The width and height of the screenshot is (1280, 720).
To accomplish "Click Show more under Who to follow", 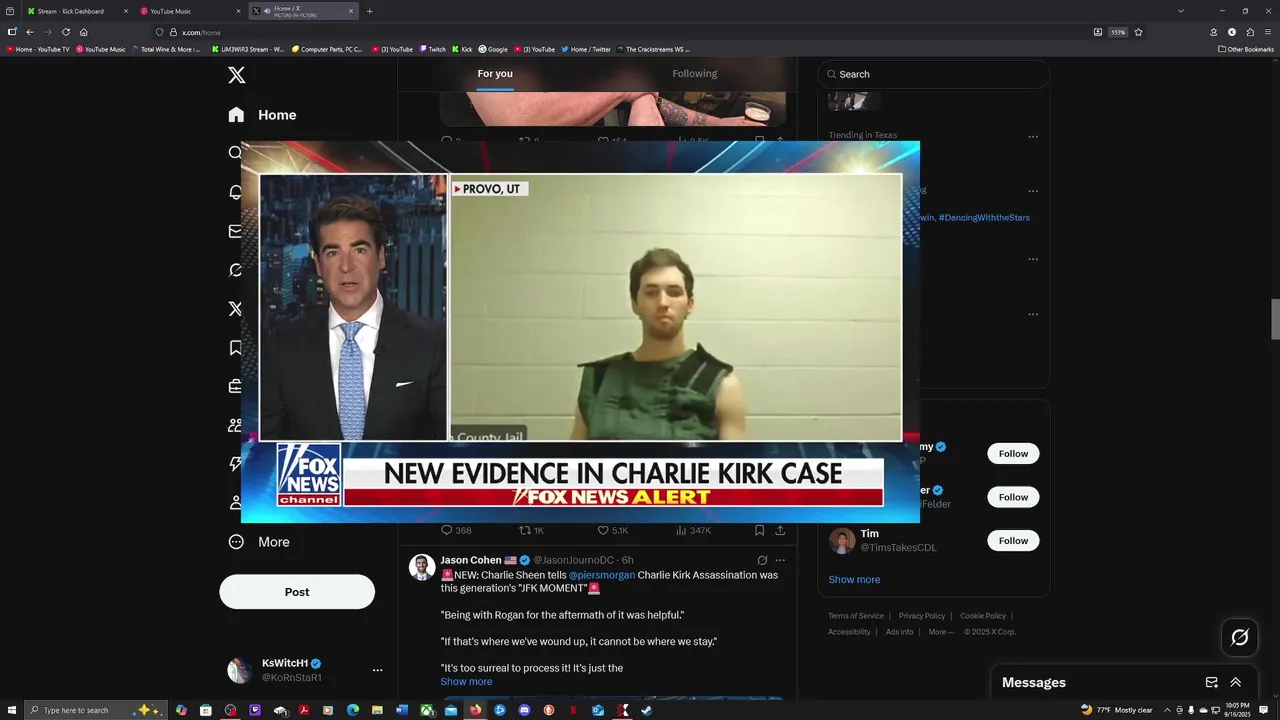I will coord(854,580).
